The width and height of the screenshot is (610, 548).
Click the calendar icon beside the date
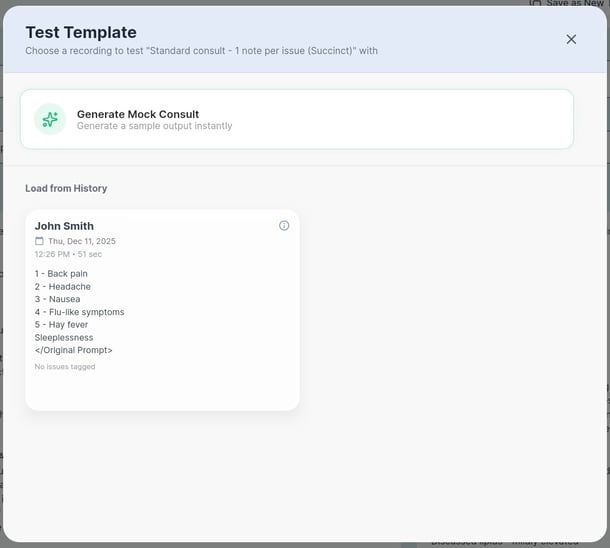click(x=40, y=241)
